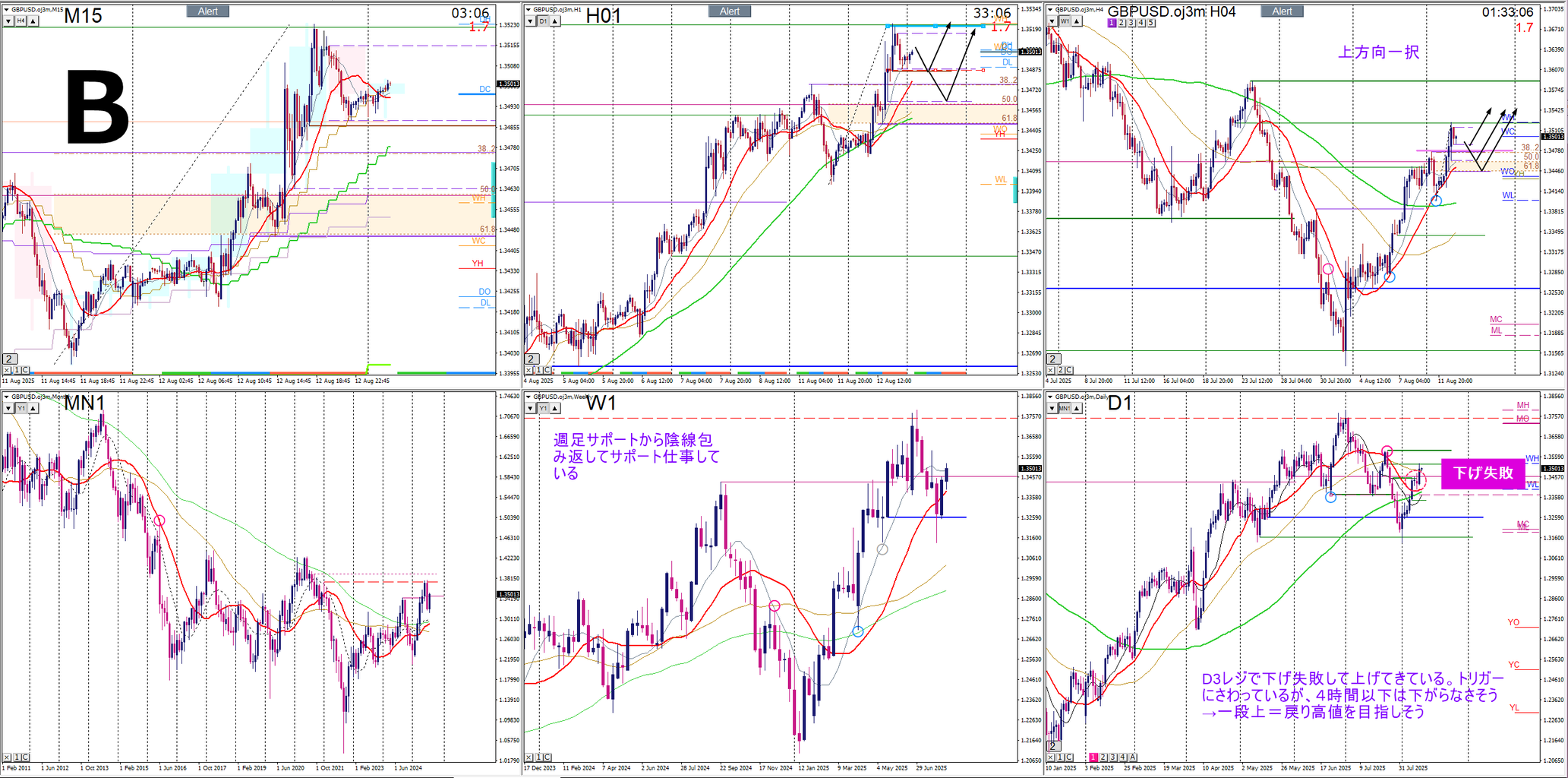Click the up arrow on the M15 chart
The image size is (1568, 778).
33,21
